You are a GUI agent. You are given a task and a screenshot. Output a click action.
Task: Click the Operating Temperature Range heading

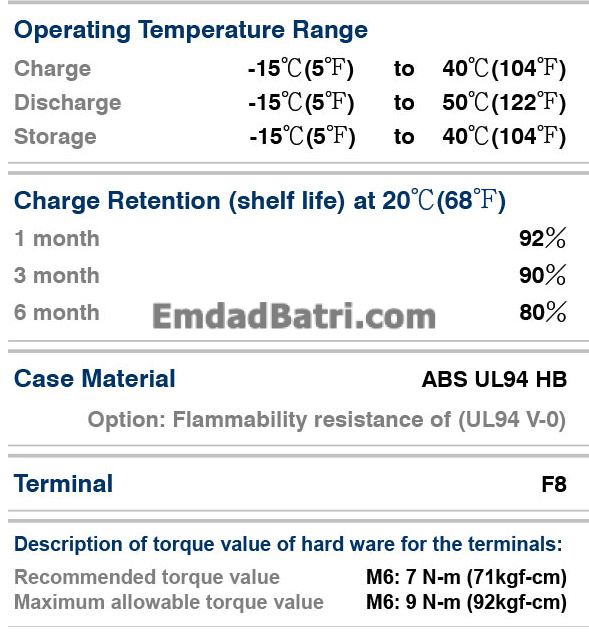coord(191,30)
